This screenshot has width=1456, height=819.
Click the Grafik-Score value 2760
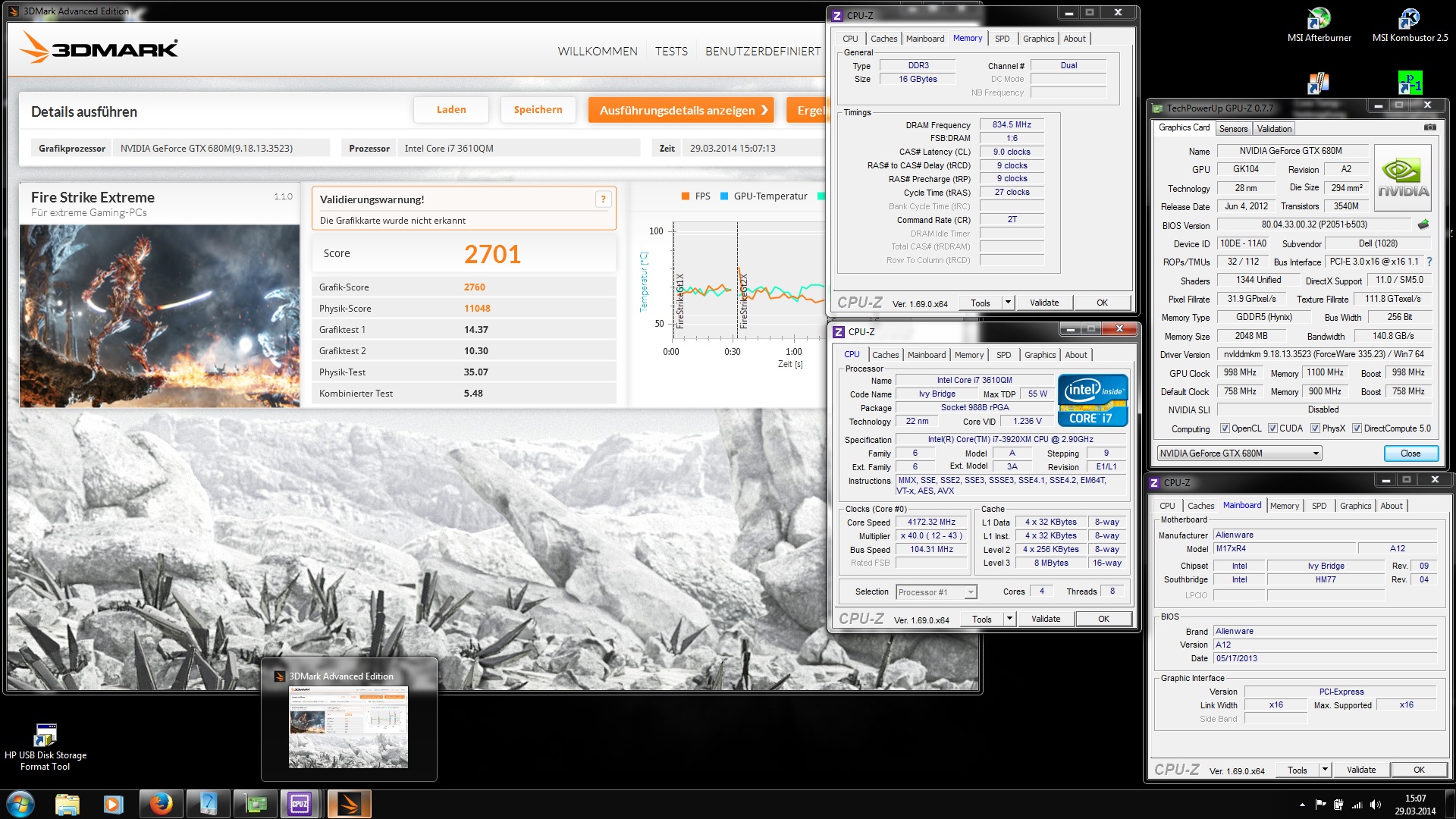tap(475, 287)
